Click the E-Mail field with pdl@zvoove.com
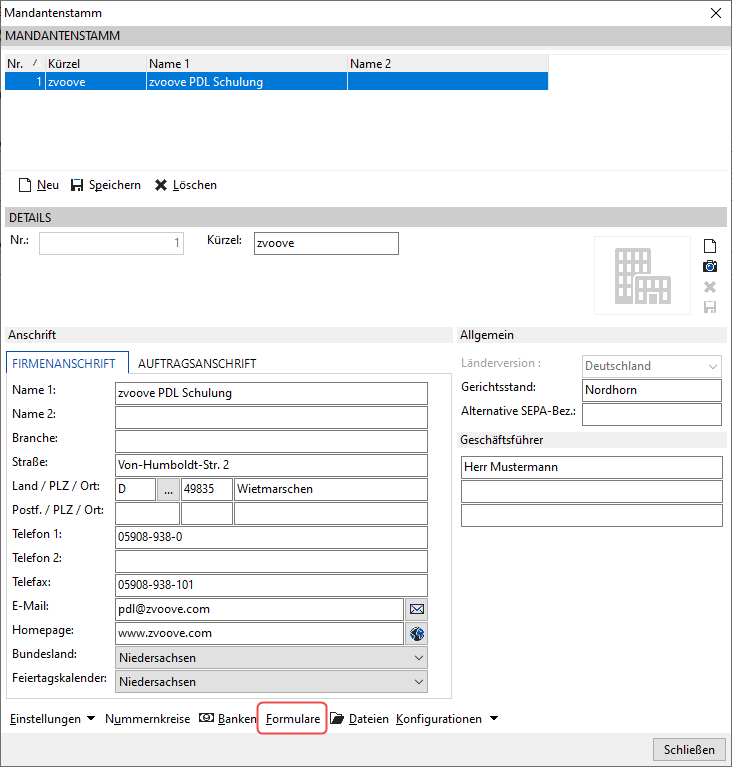Screen dimensions: 732x767 [x=259, y=609]
